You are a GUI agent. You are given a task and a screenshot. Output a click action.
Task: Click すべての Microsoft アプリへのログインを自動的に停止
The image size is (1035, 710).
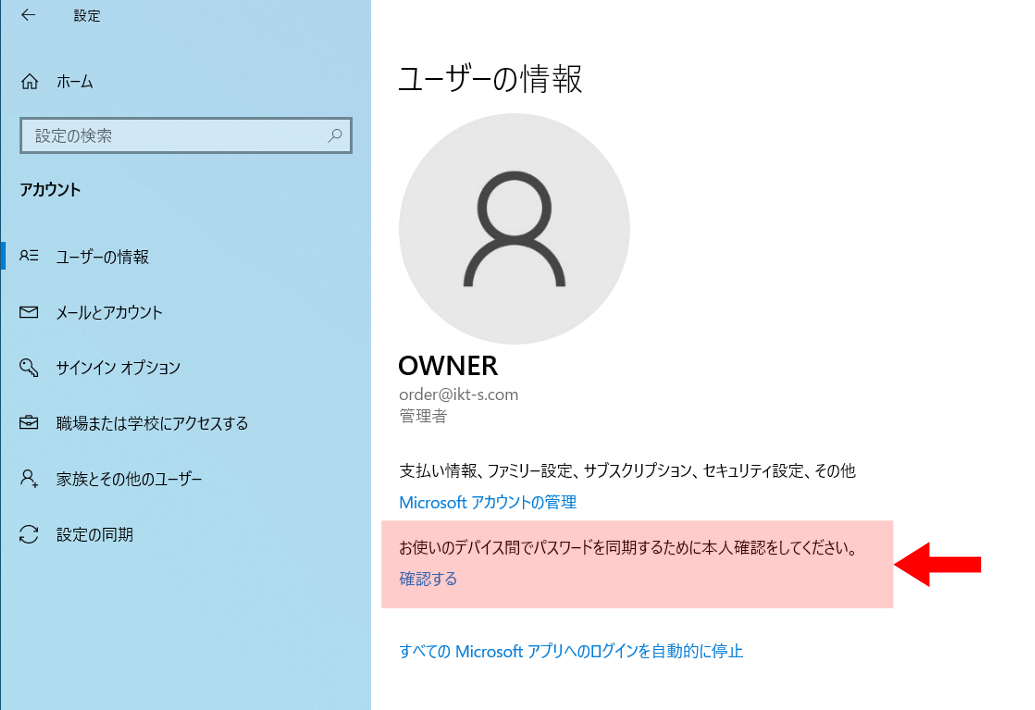(x=571, y=651)
